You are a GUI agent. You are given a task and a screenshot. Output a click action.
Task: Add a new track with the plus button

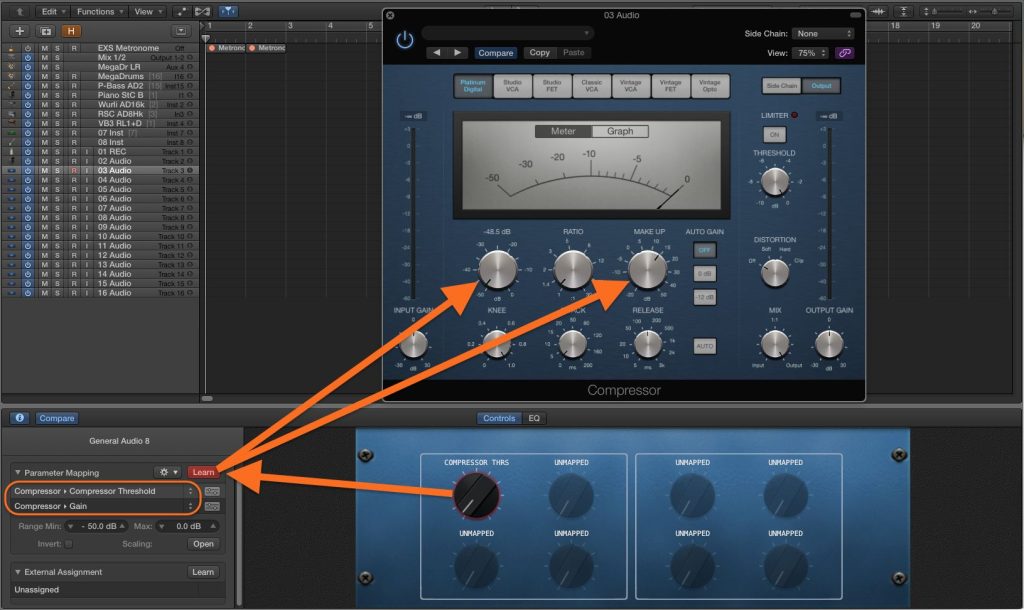click(x=20, y=31)
